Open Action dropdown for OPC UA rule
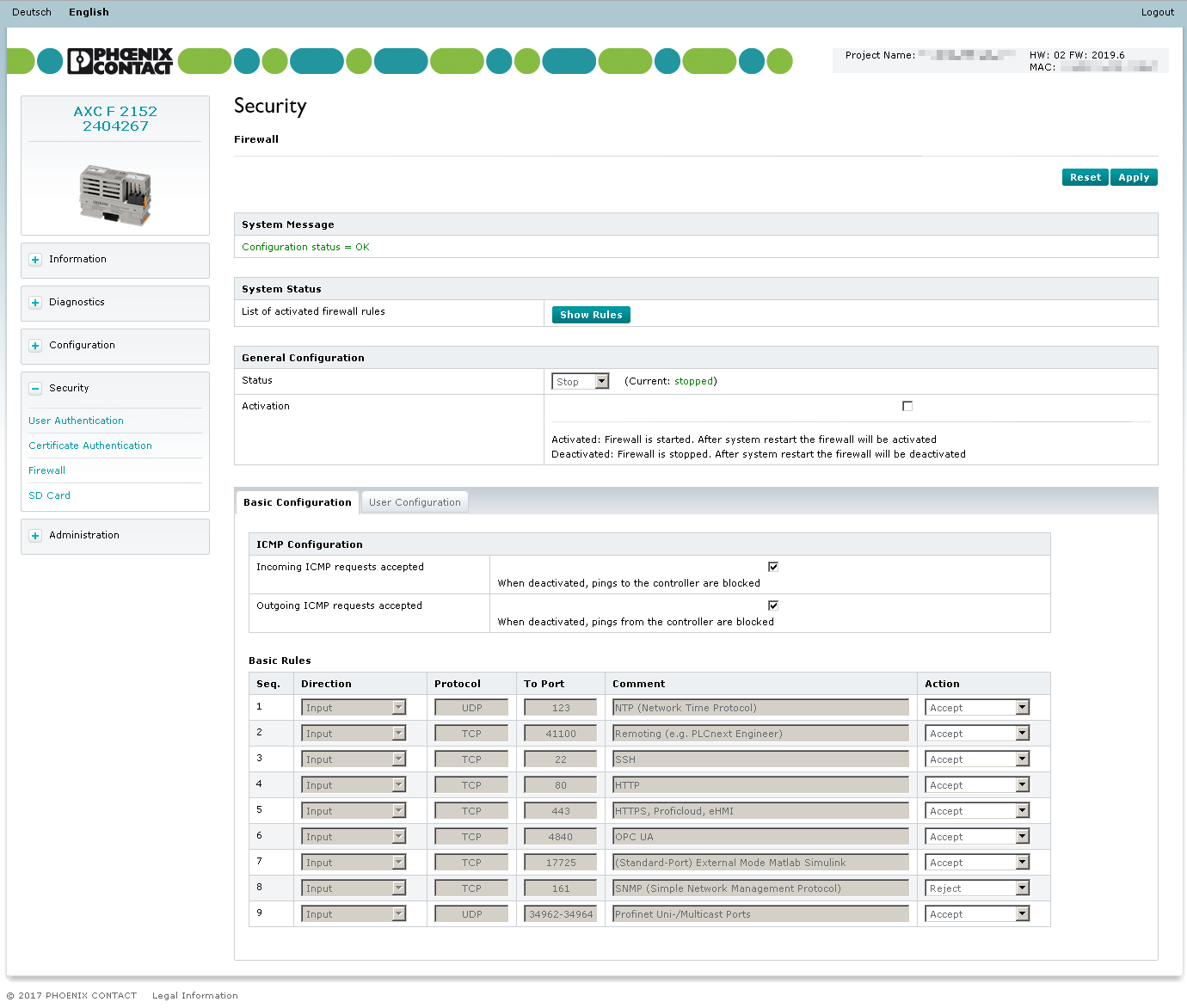1187x1008 pixels. coord(977,837)
